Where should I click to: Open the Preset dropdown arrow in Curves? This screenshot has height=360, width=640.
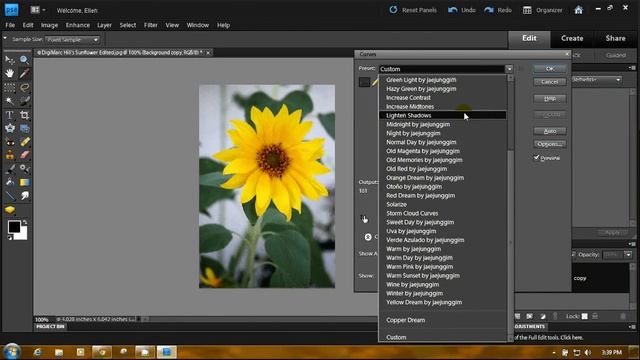click(x=509, y=69)
